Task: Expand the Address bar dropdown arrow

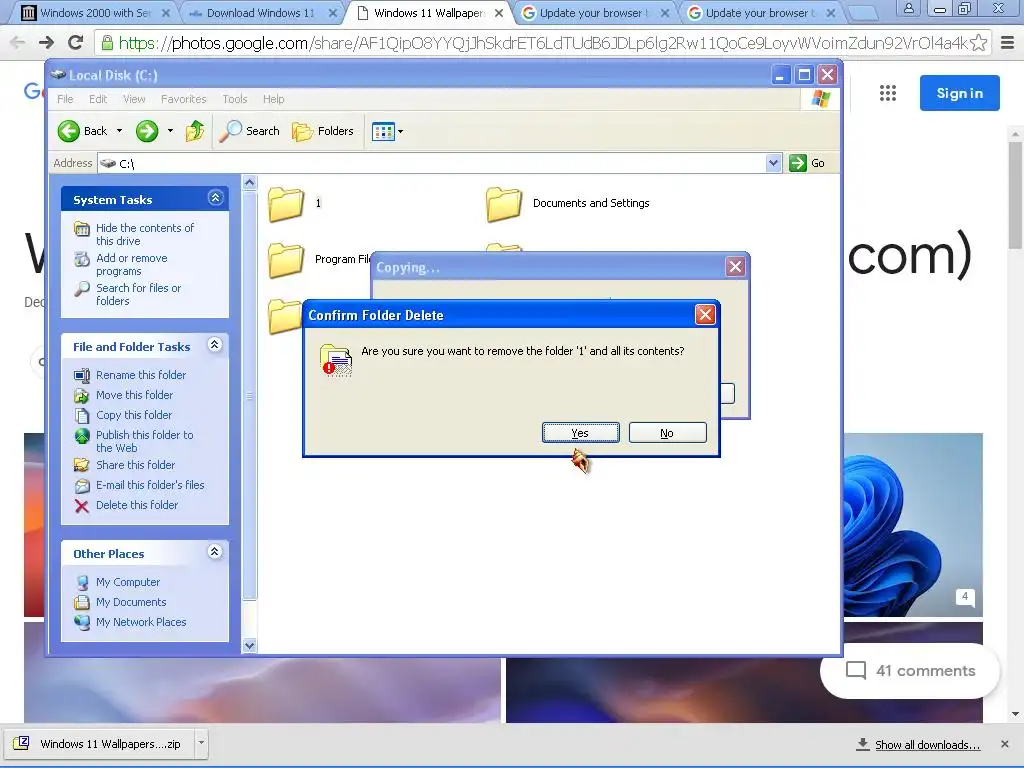Action: 773,163
